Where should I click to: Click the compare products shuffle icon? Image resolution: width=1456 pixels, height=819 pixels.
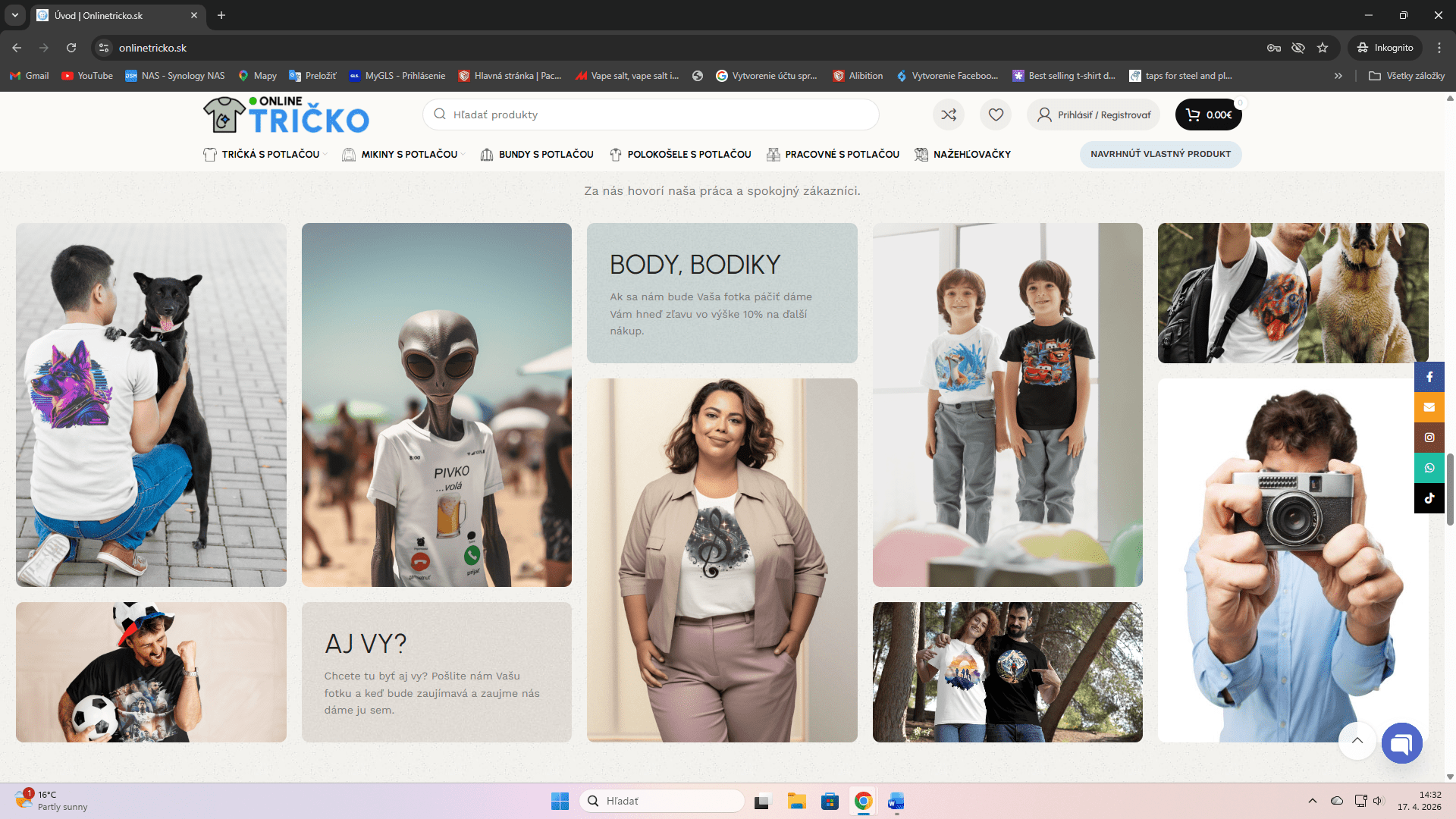pos(949,115)
